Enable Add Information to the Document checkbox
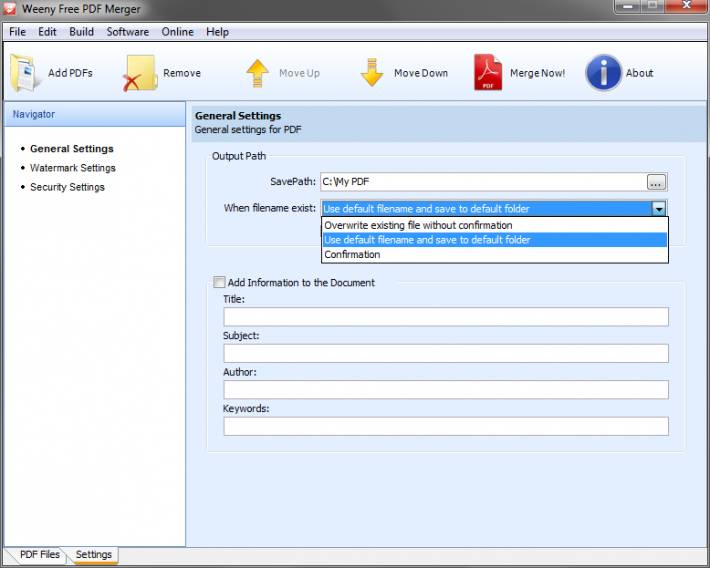The width and height of the screenshot is (710, 568). [x=219, y=282]
